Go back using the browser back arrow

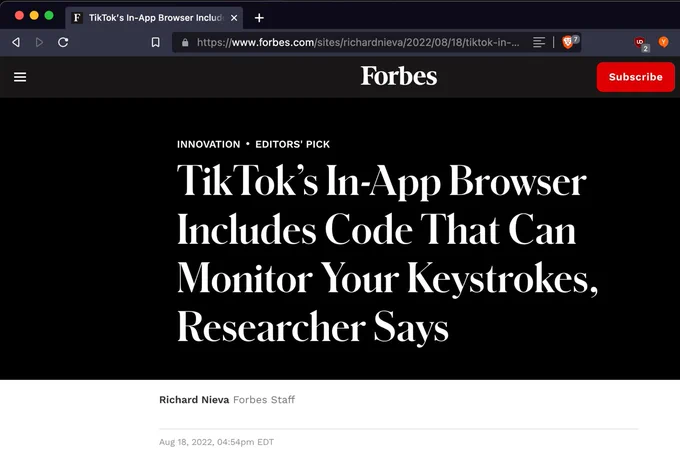[16, 42]
